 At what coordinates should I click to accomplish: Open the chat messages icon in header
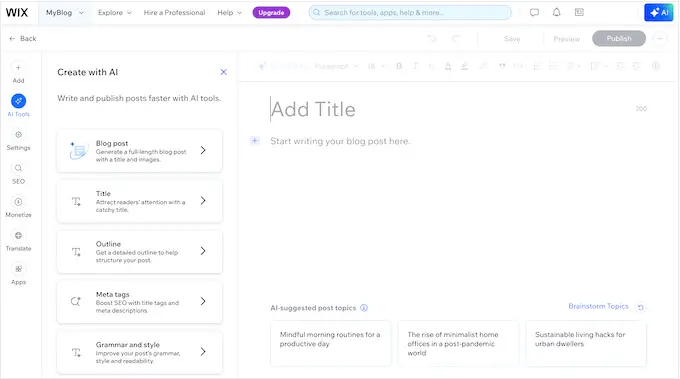(534, 13)
